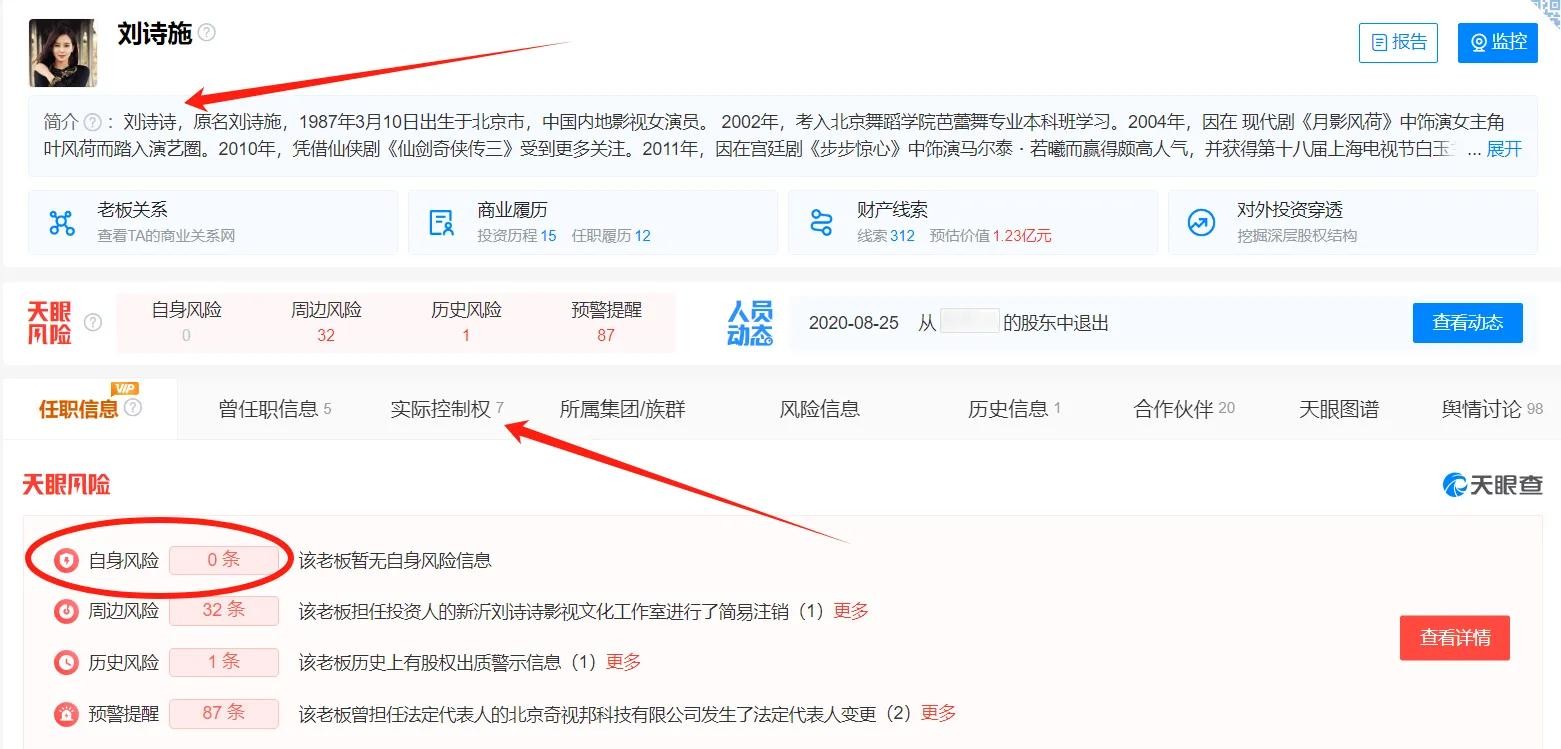Viewport: 1561px width, 749px height.
Task: Click the 自身风险 shield icon in list
Action: click(66, 560)
